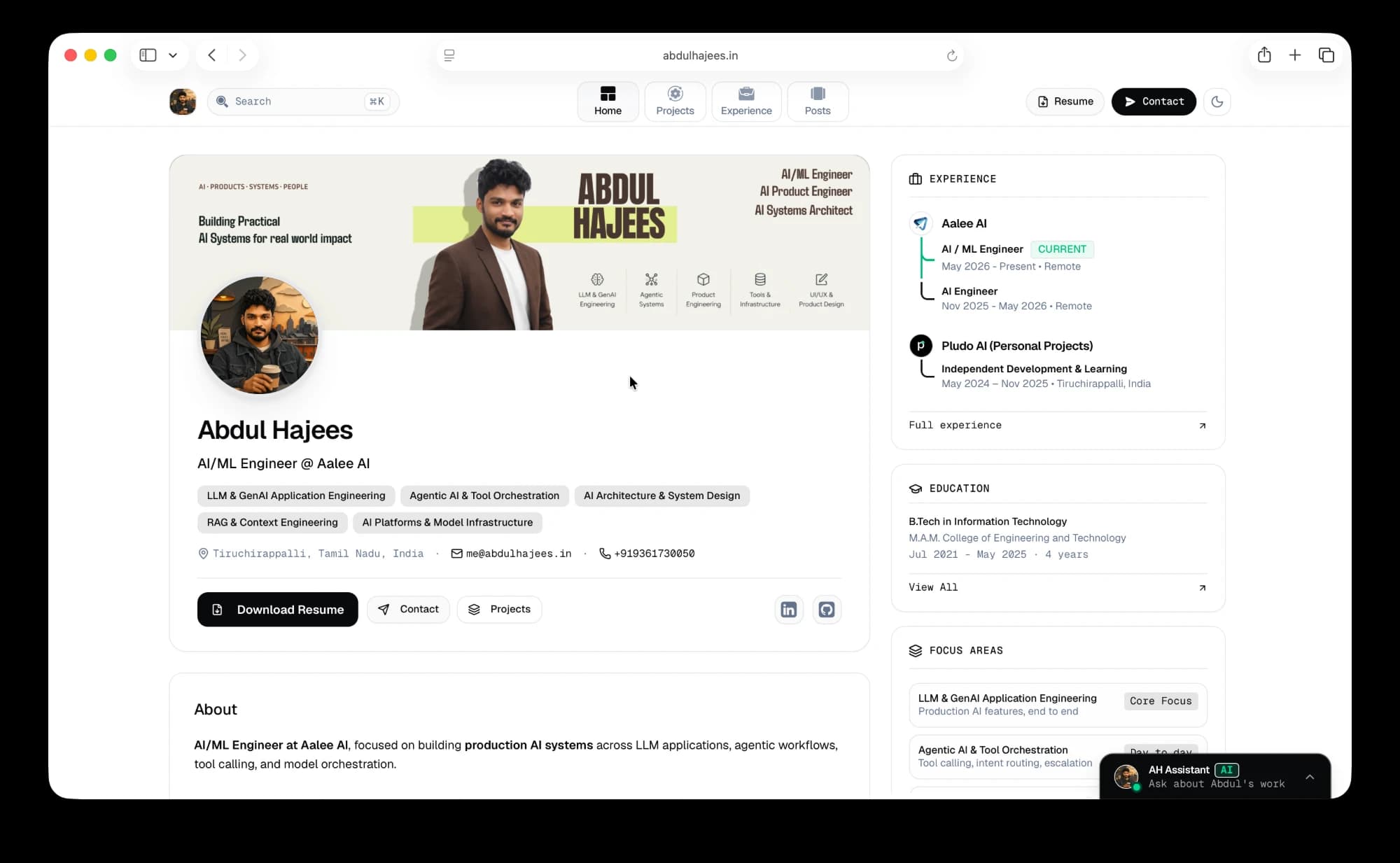Click the CURRENT badge next to AI / ML Engineer
The image size is (1400, 863).
tap(1062, 249)
